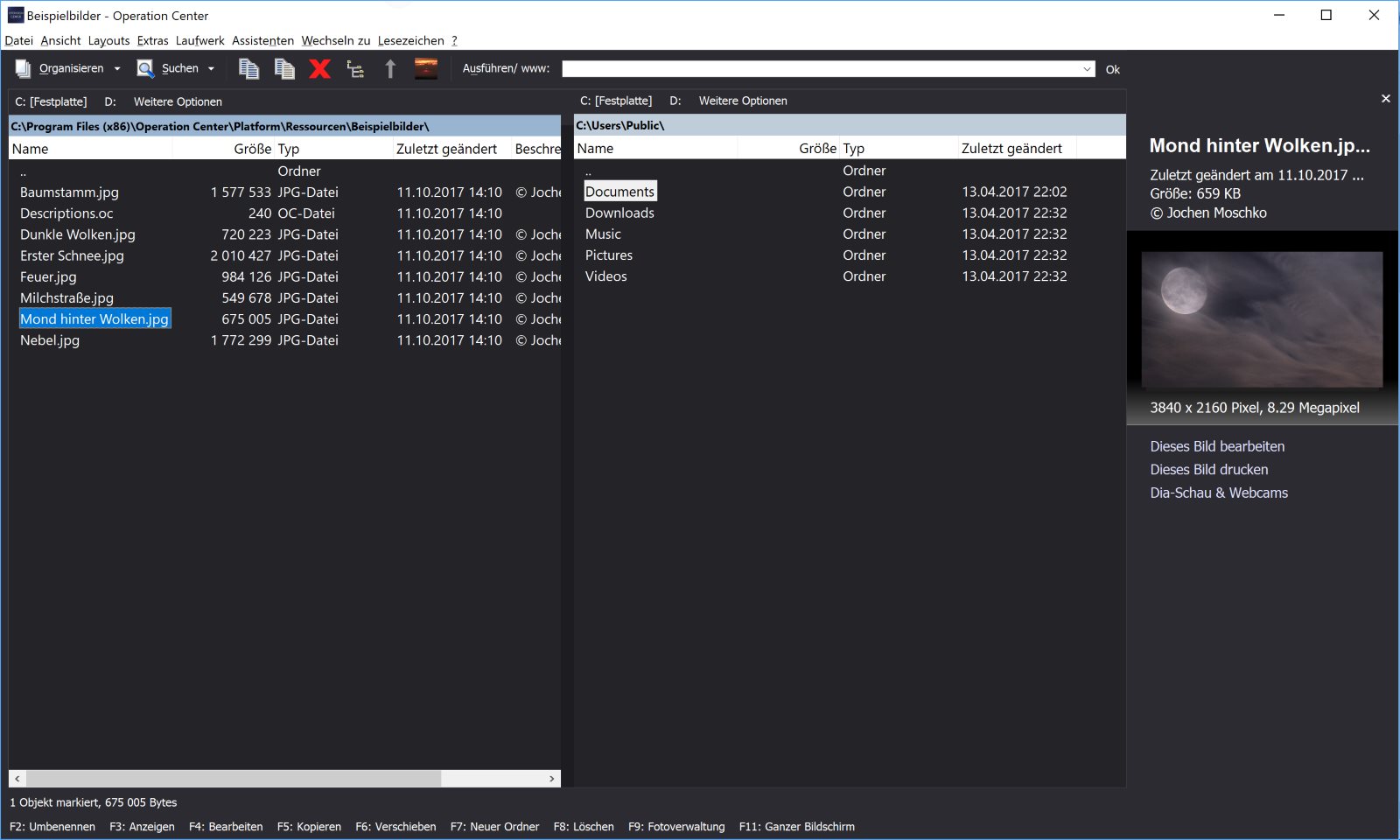1400x840 pixels.
Task: Open the Lesezeichen menu
Action: click(410, 40)
